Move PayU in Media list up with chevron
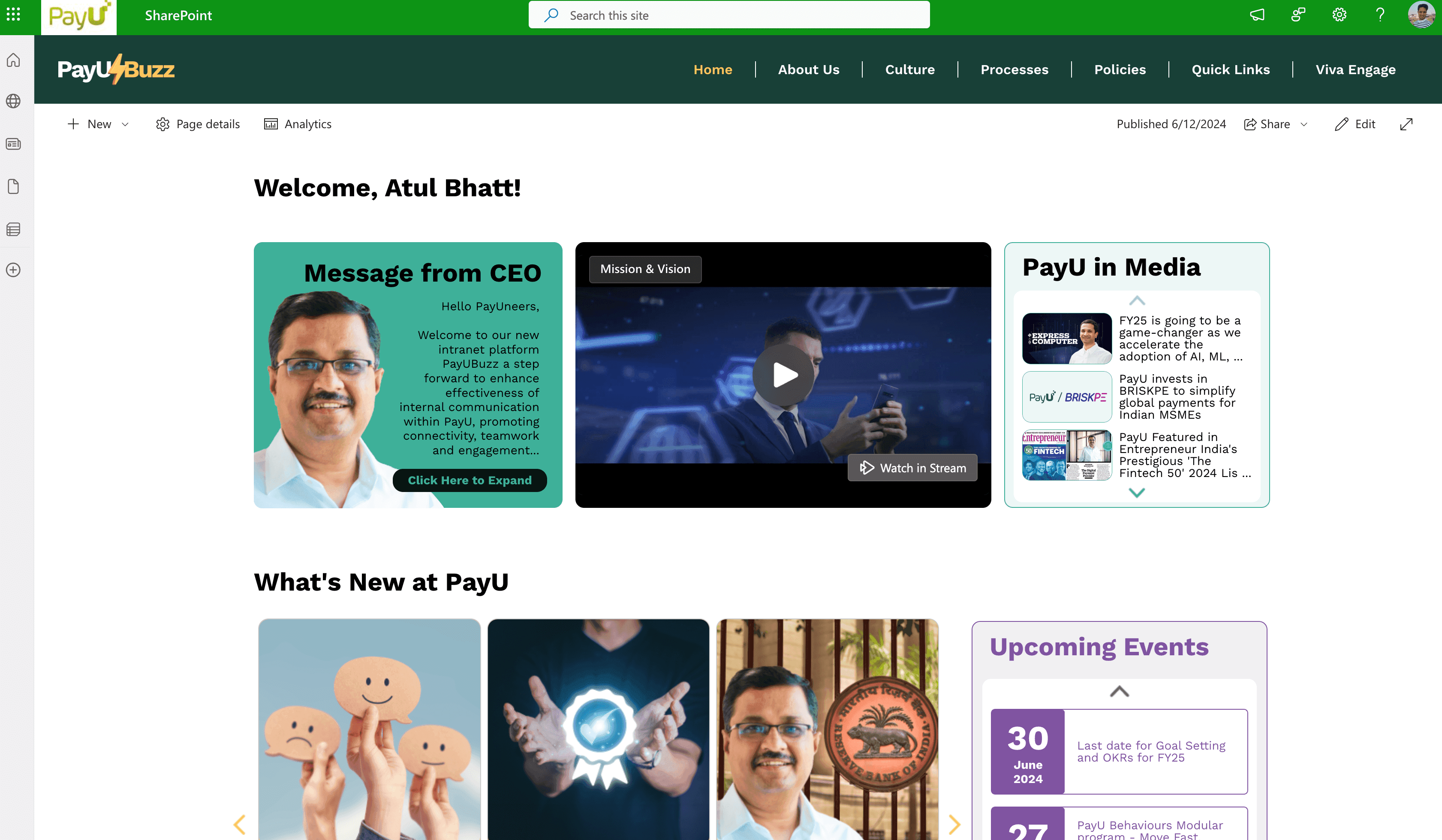The width and height of the screenshot is (1442, 840). point(1136,301)
